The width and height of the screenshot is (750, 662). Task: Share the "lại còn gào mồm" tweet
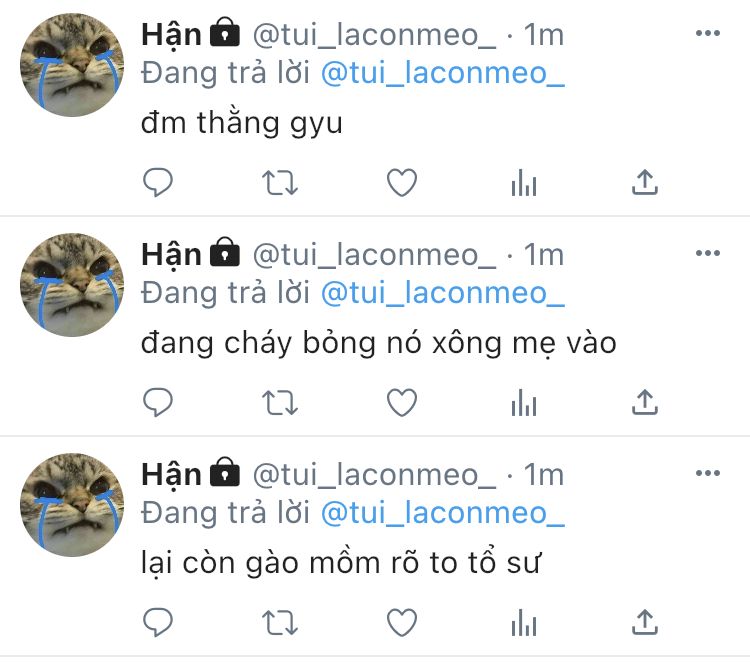(x=645, y=622)
